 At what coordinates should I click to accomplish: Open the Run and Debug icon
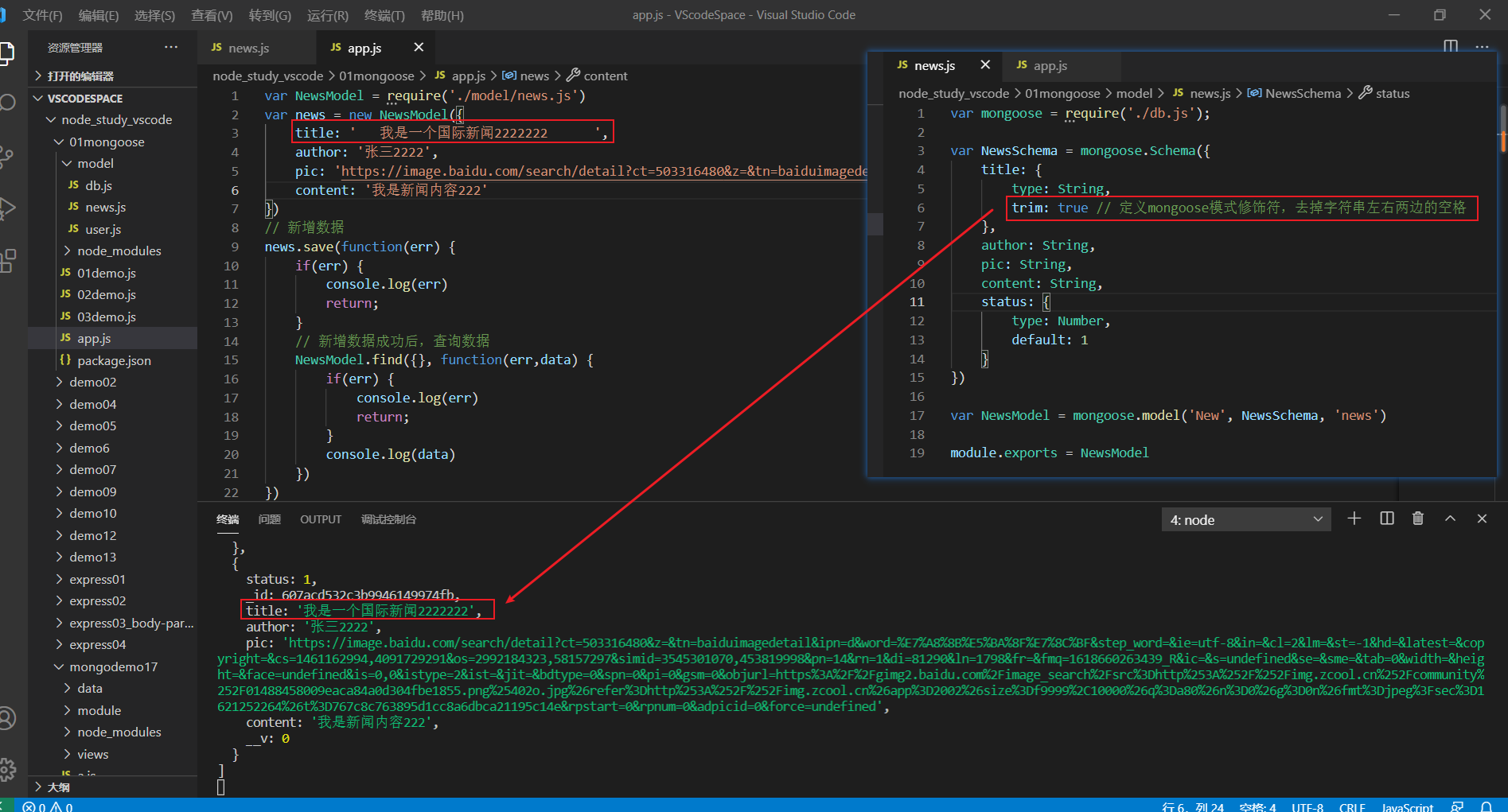coord(6,208)
